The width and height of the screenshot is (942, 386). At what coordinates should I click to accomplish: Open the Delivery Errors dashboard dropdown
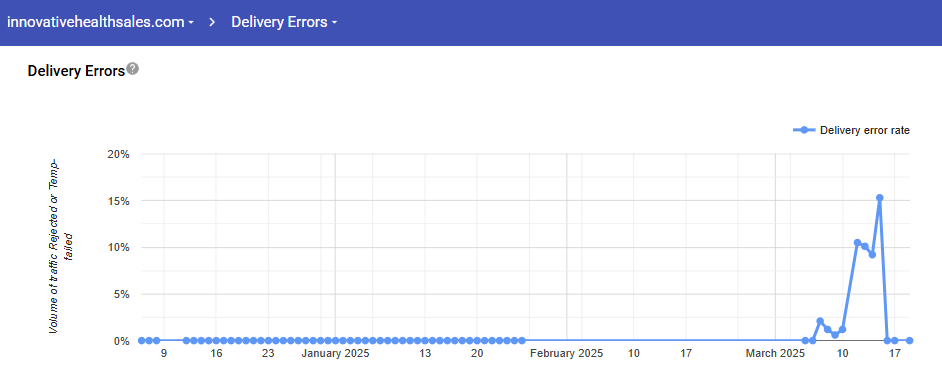click(284, 22)
